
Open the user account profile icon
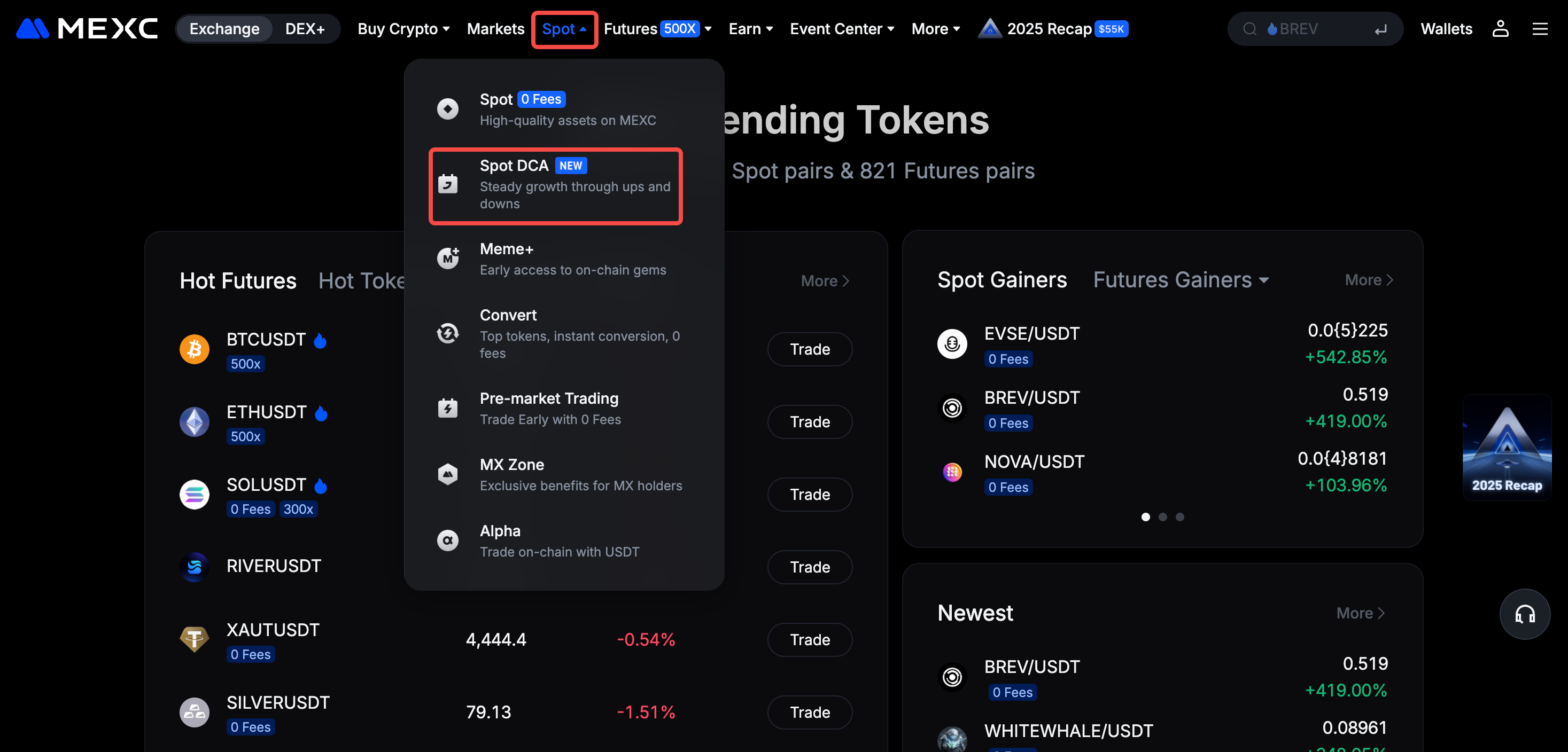1500,29
